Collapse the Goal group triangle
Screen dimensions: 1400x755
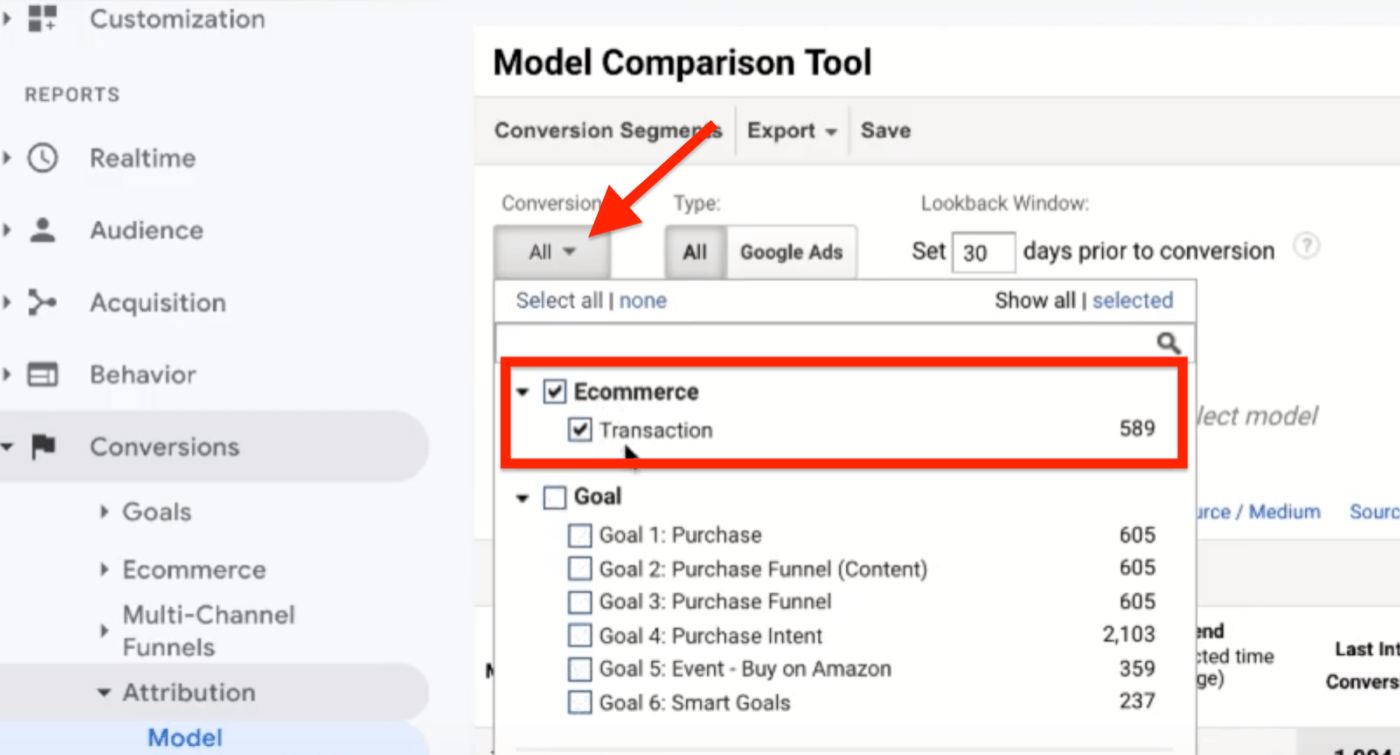point(521,497)
